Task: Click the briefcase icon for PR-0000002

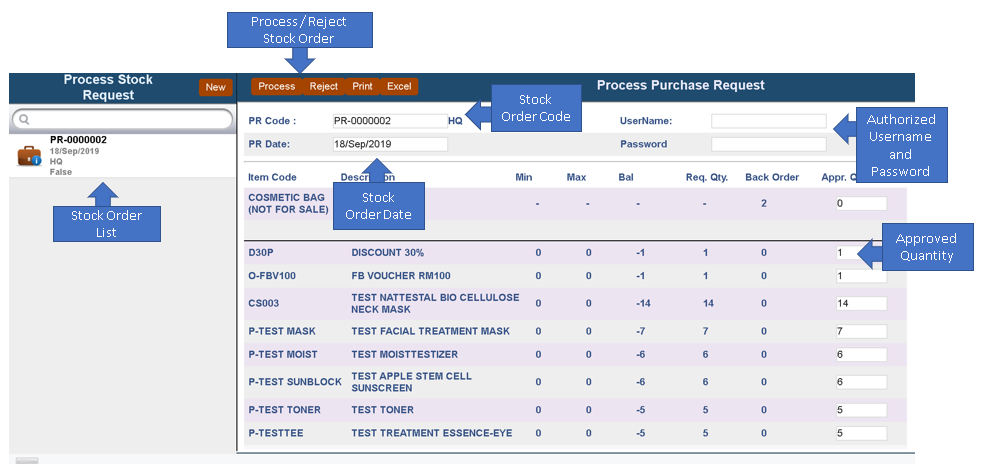Action: [x=29, y=156]
